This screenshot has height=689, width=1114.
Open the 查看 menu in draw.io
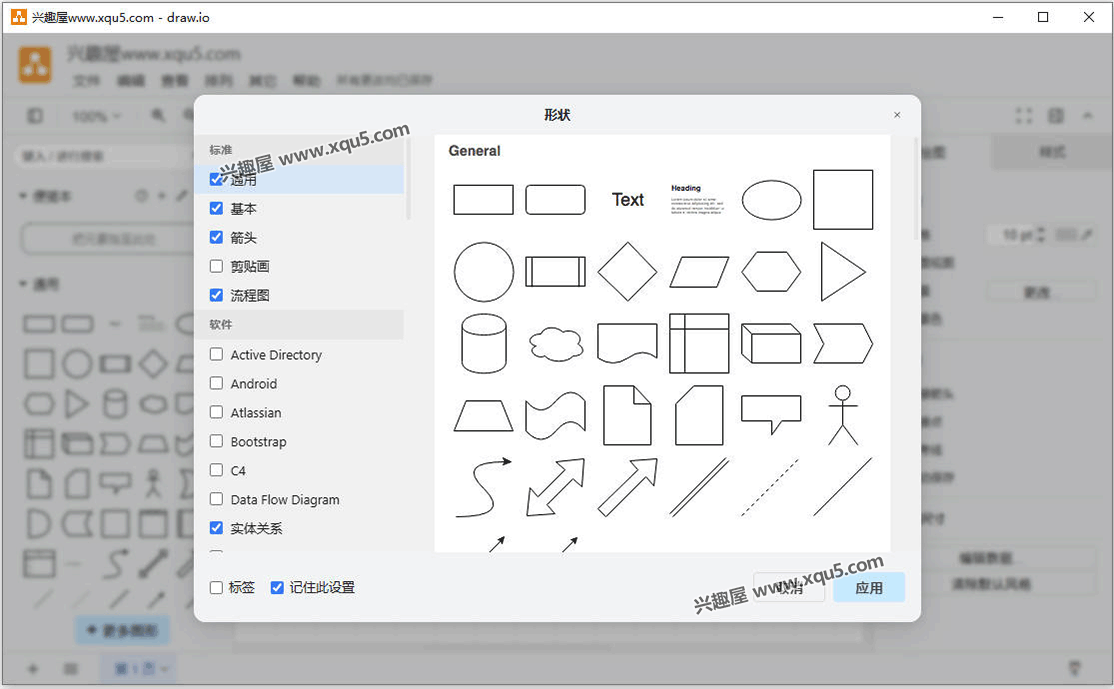pyautogui.click(x=175, y=80)
